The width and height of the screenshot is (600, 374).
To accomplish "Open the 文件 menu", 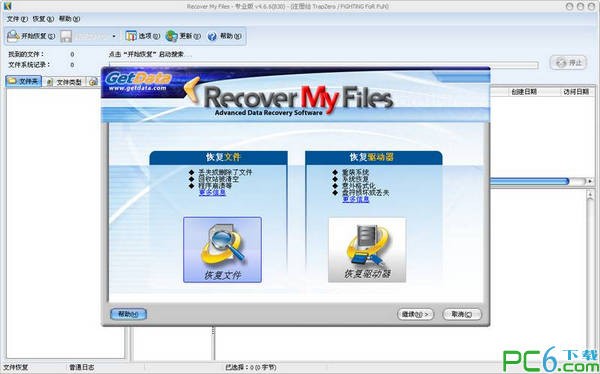I will [18, 19].
